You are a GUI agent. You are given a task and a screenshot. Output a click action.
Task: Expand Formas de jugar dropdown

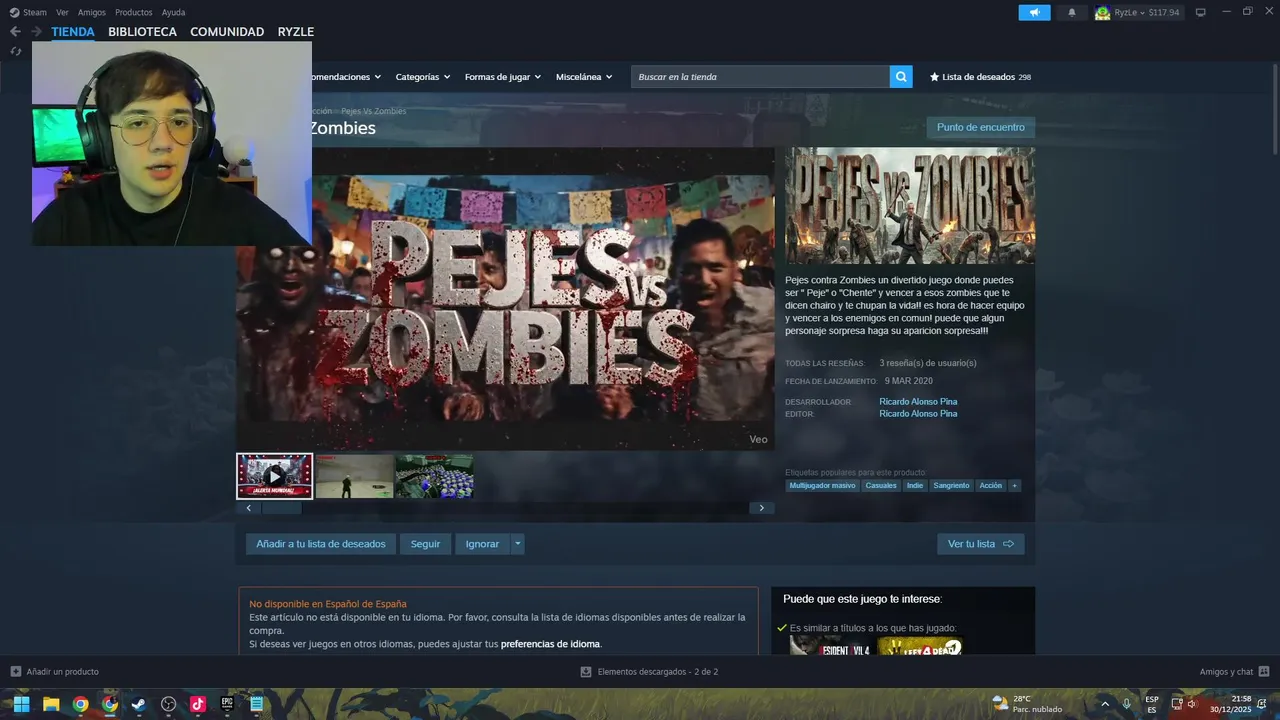point(502,77)
